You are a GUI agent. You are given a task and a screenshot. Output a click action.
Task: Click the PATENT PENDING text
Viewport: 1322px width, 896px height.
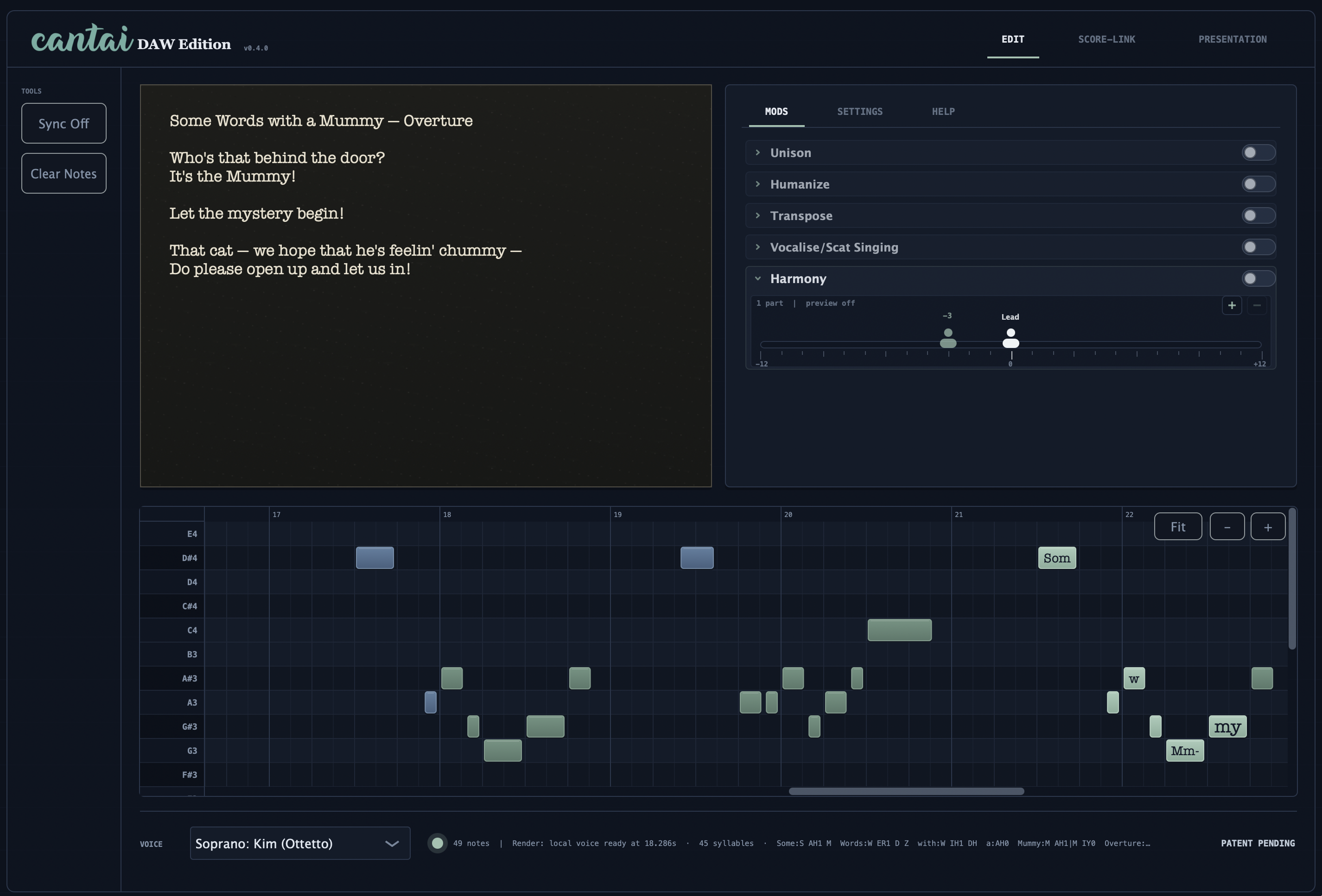pyautogui.click(x=1258, y=843)
